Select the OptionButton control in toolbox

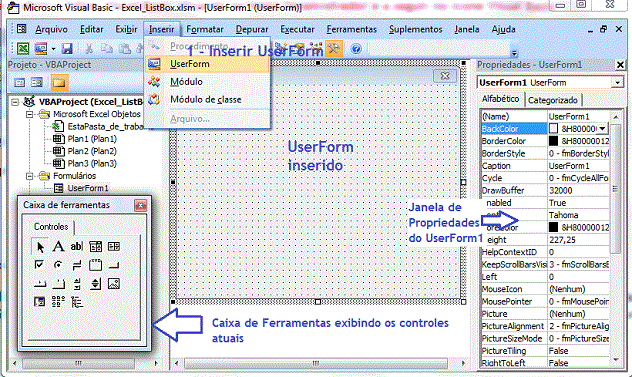[58, 265]
